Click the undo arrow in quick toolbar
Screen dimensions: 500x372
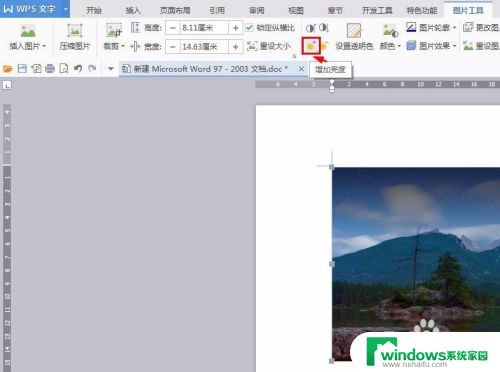(78, 69)
